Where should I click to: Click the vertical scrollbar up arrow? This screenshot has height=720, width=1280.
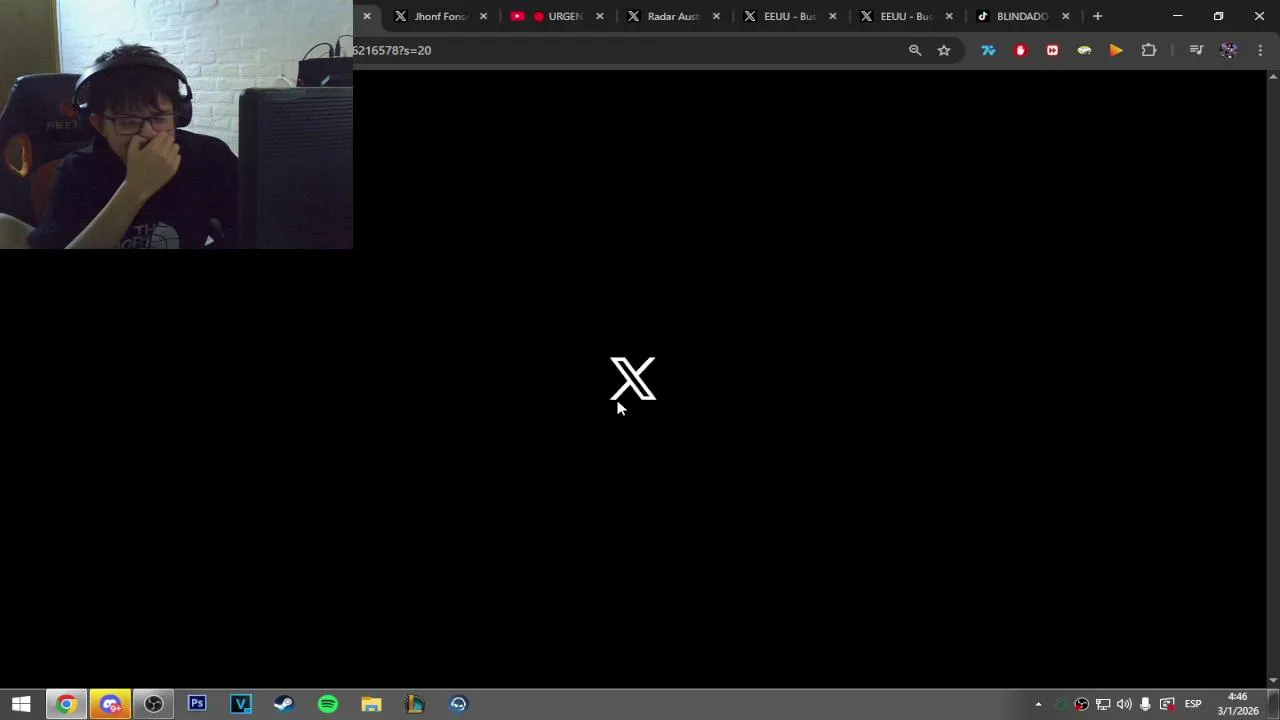1273,76
